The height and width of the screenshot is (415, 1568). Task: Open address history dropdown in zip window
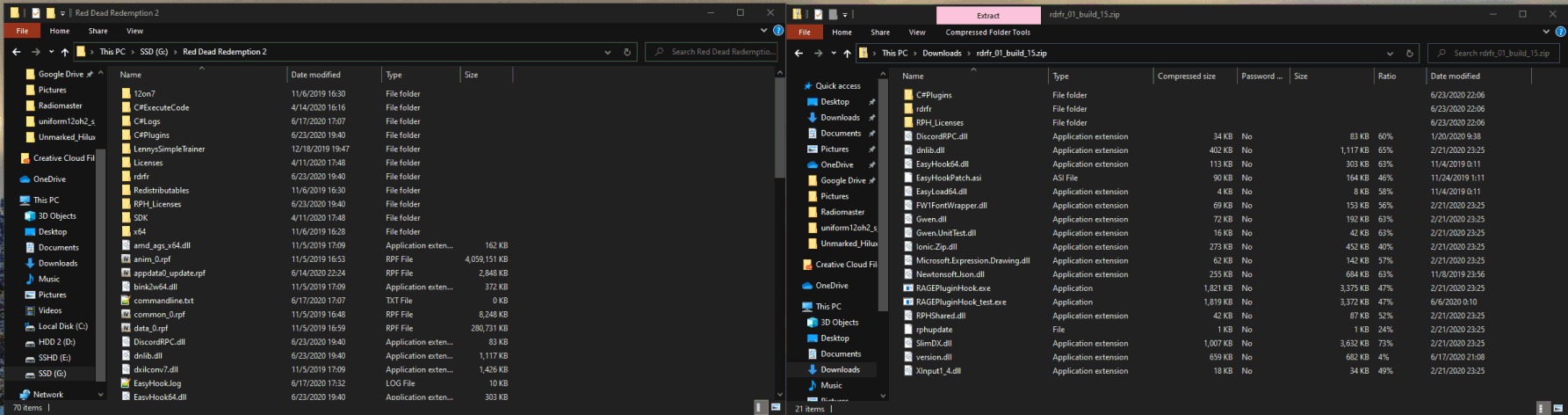1390,54
